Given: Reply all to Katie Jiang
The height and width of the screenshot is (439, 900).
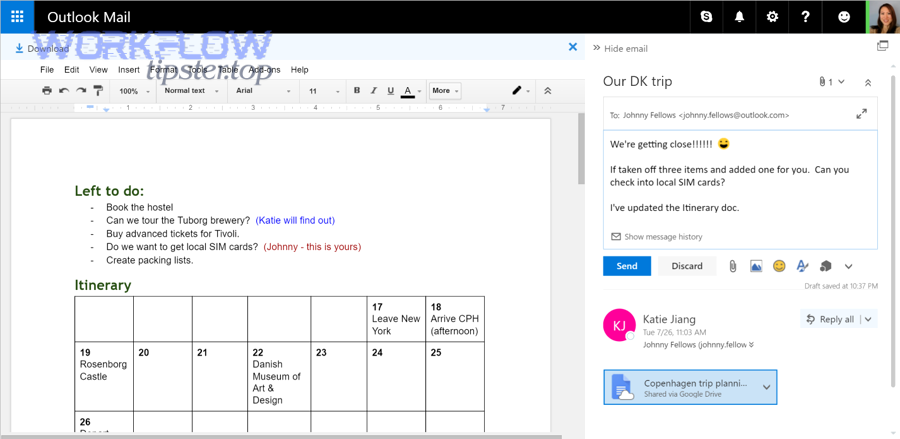Looking at the screenshot, I should [831, 319].
